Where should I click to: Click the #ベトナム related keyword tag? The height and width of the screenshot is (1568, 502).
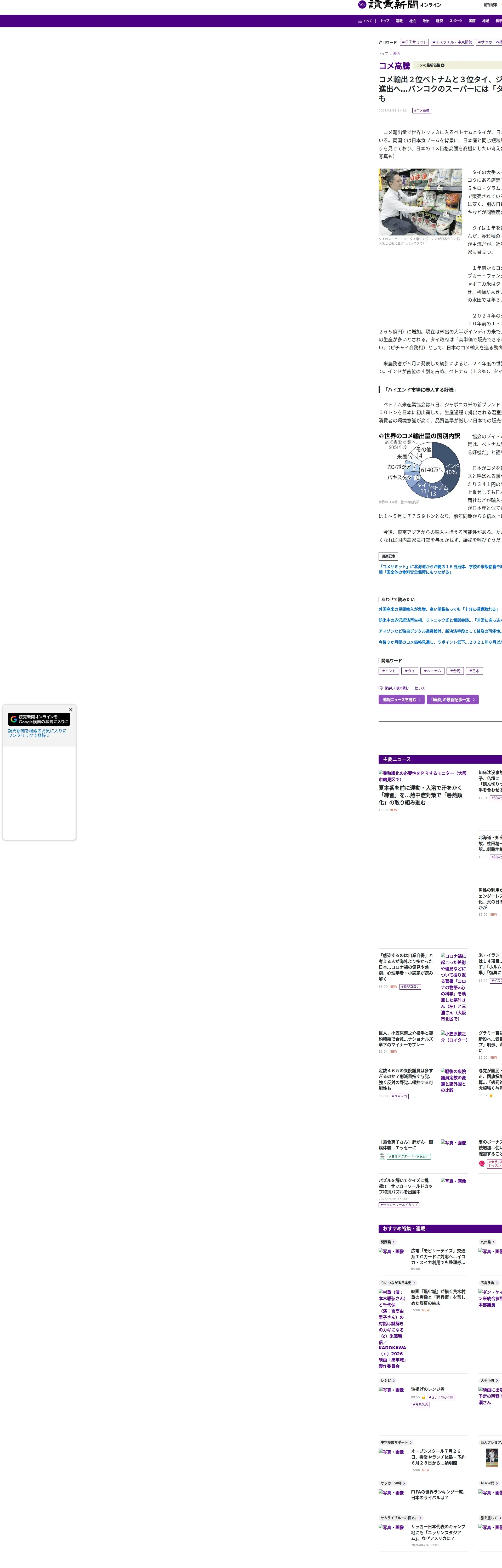(x=432, y=671)
